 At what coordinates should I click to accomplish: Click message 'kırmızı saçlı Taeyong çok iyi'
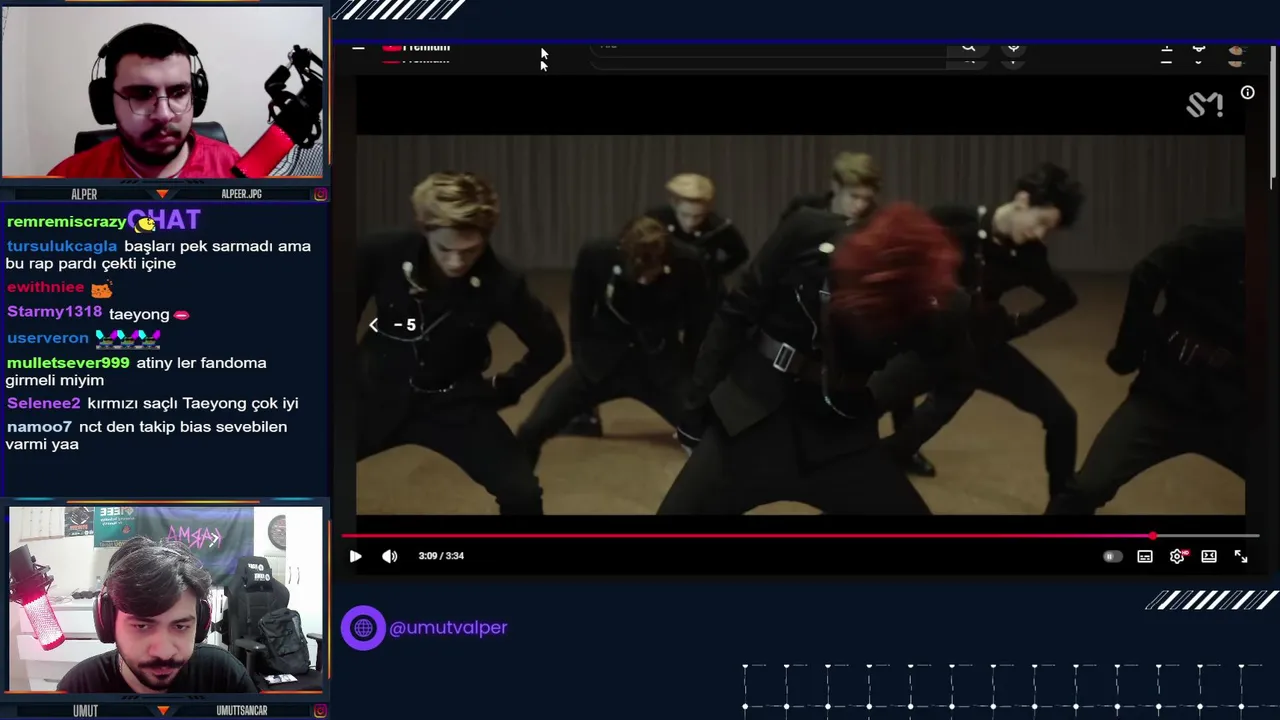point(193,403)
